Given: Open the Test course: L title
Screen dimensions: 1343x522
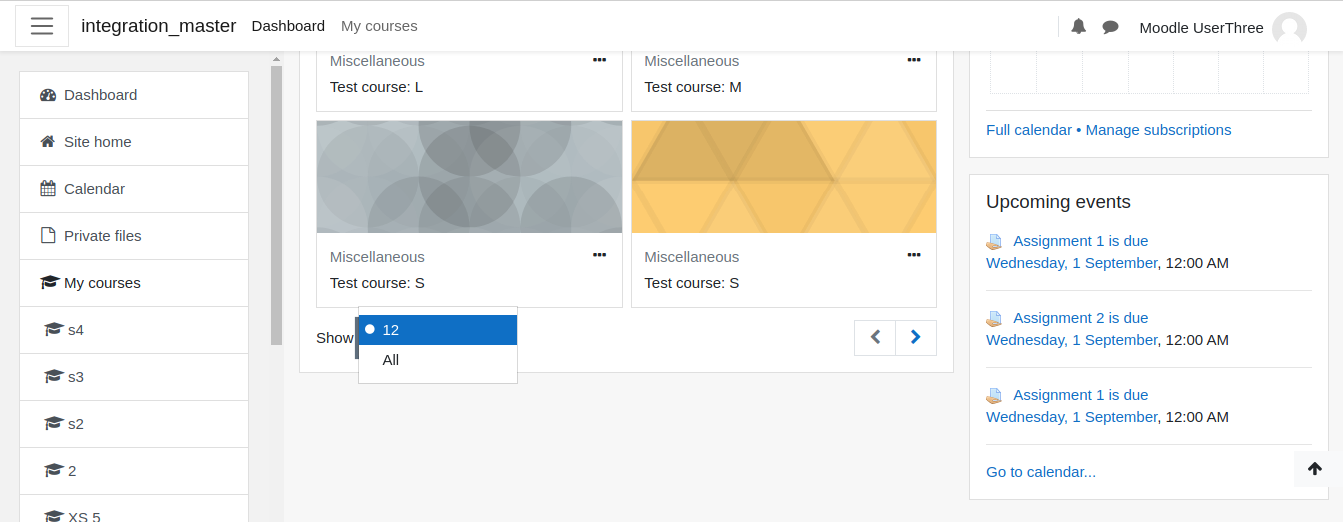Looking at the screenshot, I should [376, 87].
